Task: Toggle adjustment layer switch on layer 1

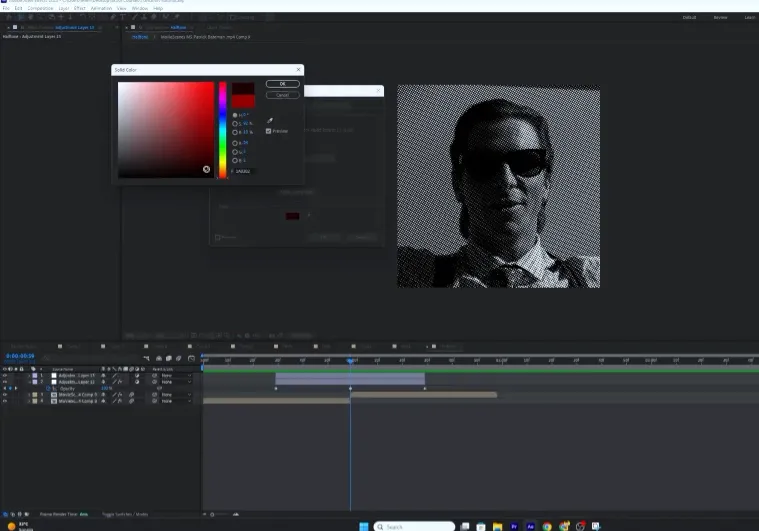Action: 137,376
